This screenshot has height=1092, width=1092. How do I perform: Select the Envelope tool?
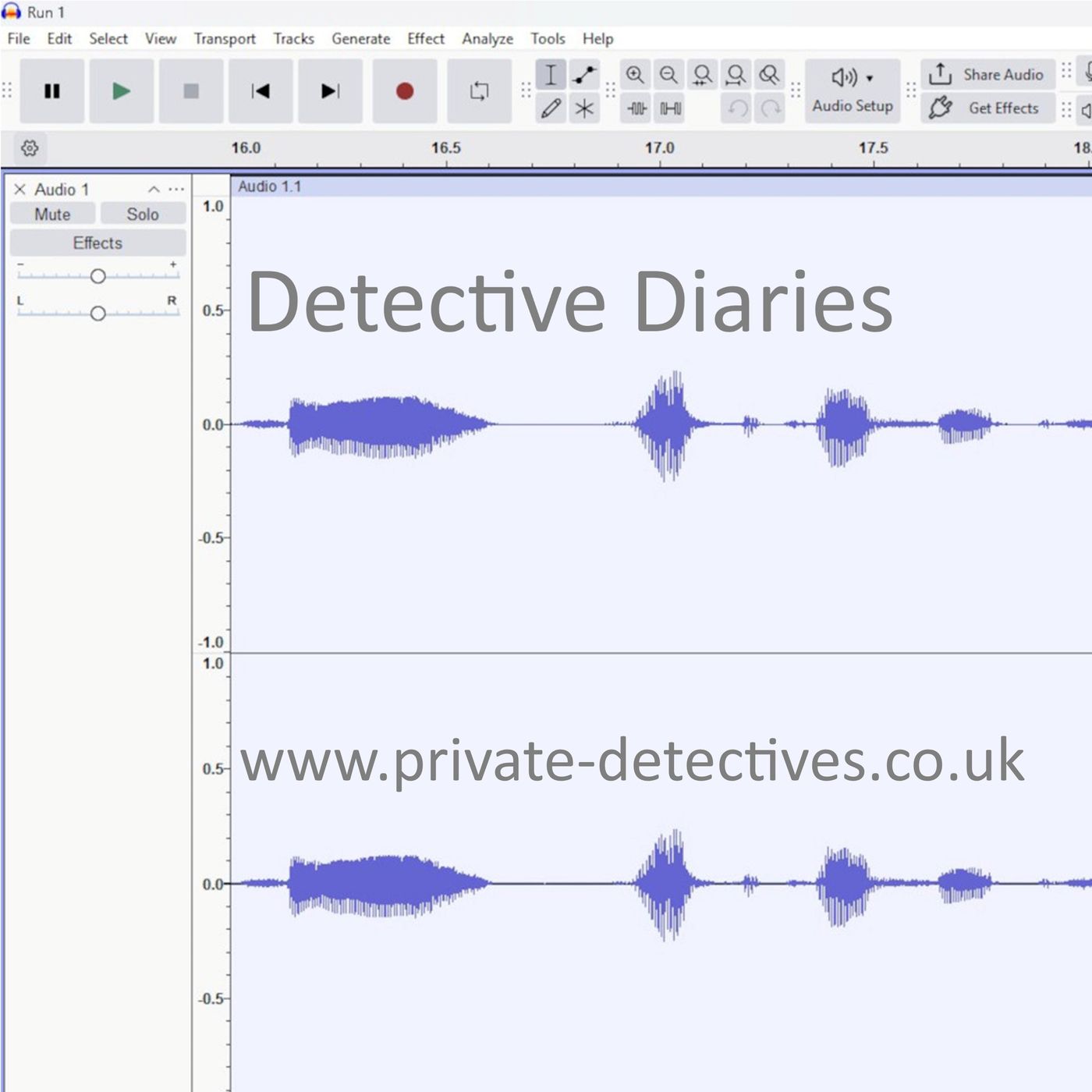[584, 75]
